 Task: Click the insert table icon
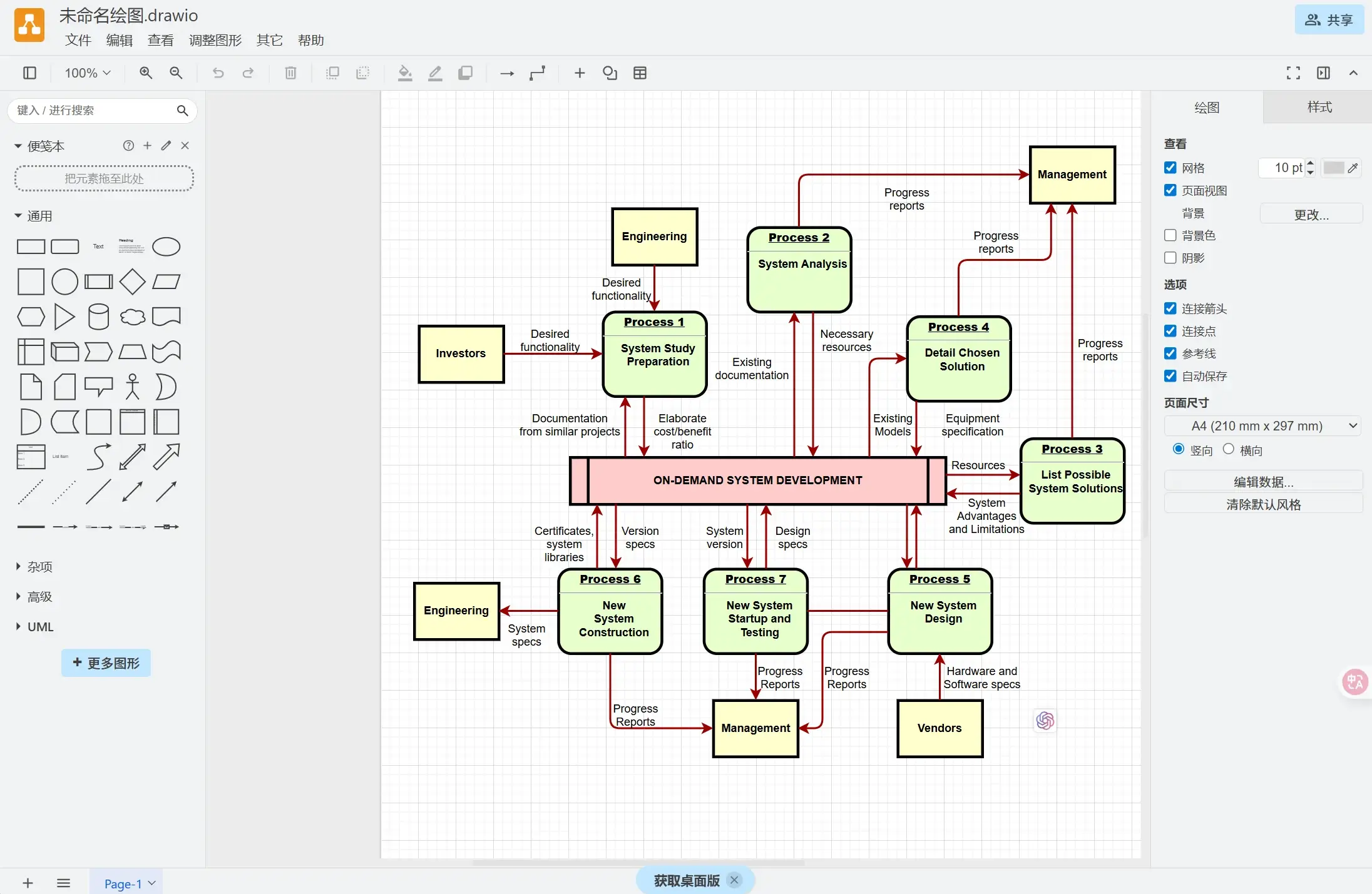(x=640, y=73)
